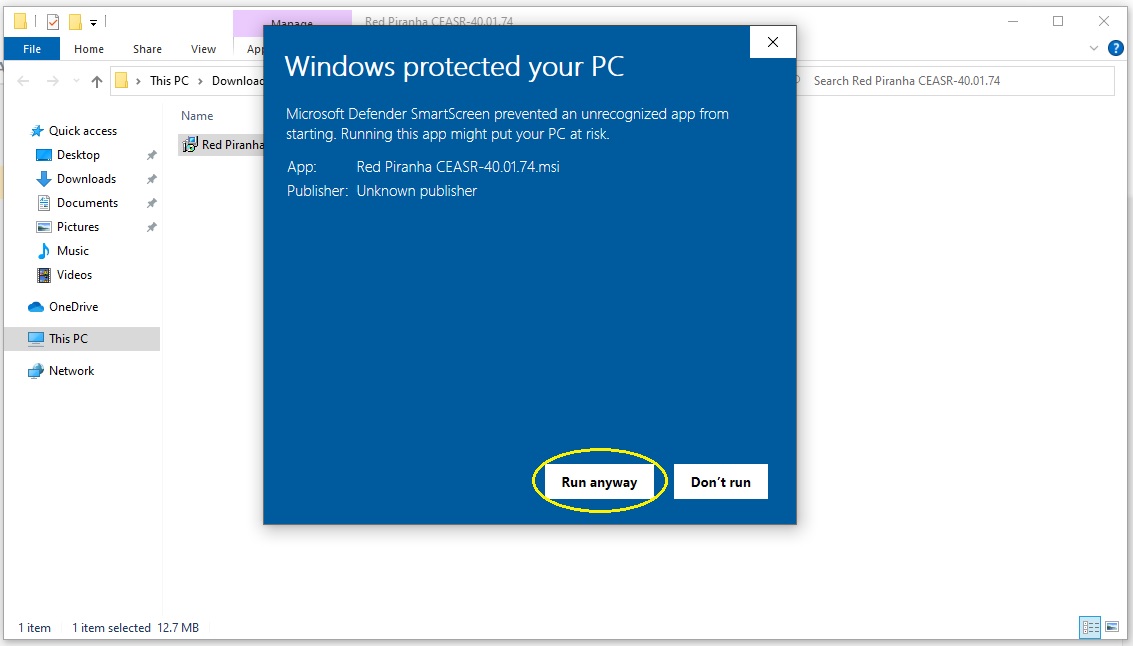This screenshot has height=646, width=1133.
Task: Maximize the Explorer window
Action: coord(1058,21)
